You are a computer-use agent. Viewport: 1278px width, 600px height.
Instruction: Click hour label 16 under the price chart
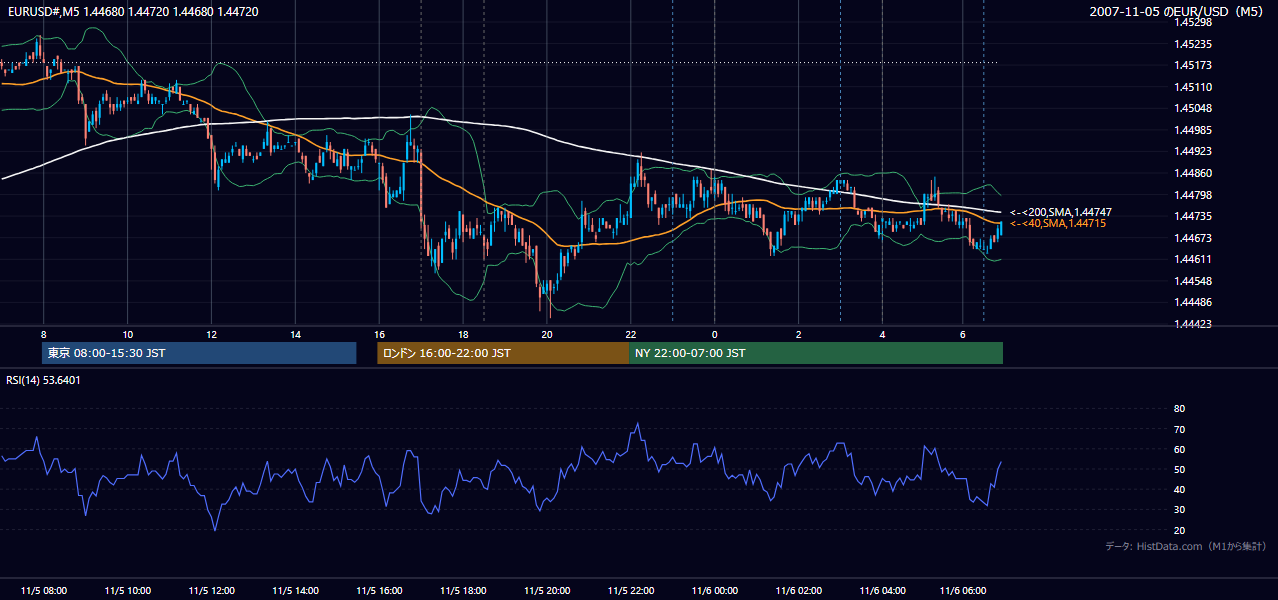(x=379, y=334)
